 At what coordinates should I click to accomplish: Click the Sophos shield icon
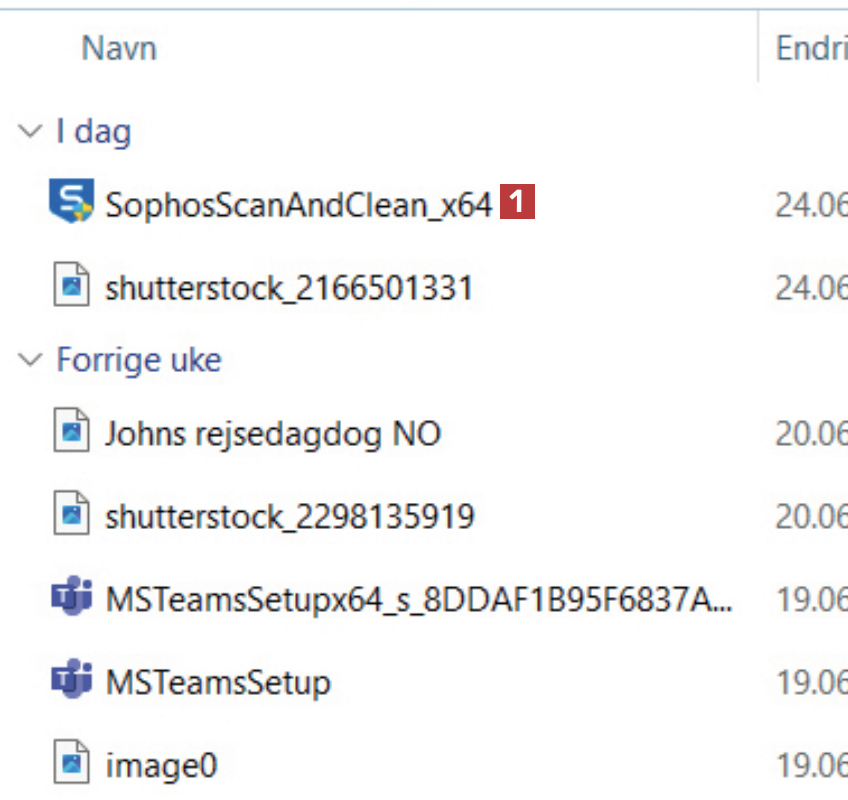tap(71, 203)
